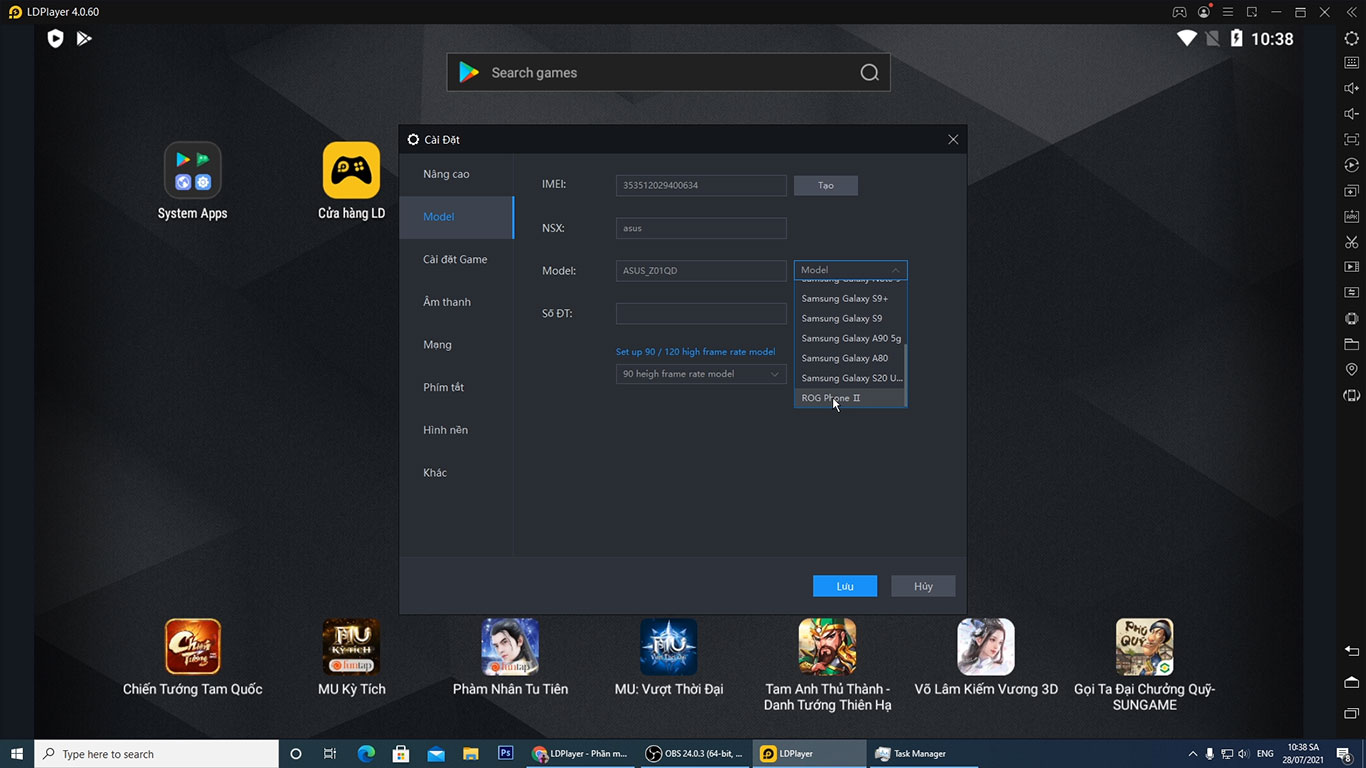Click the Tạo button next to IMEI
The width and height of the screenshot is (1366, 768).
[825, 185]
